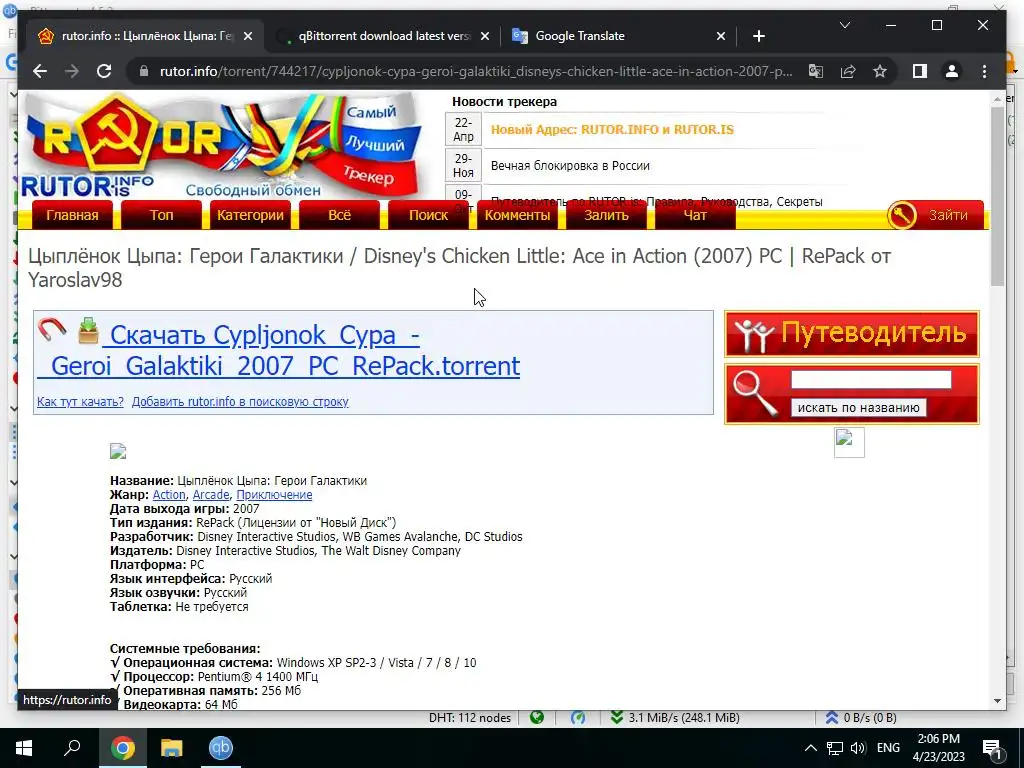Click qBittorrent download speed 3.1 MiB/s
The width and height of the screenshot is (1024, 768).
point(677,718)
